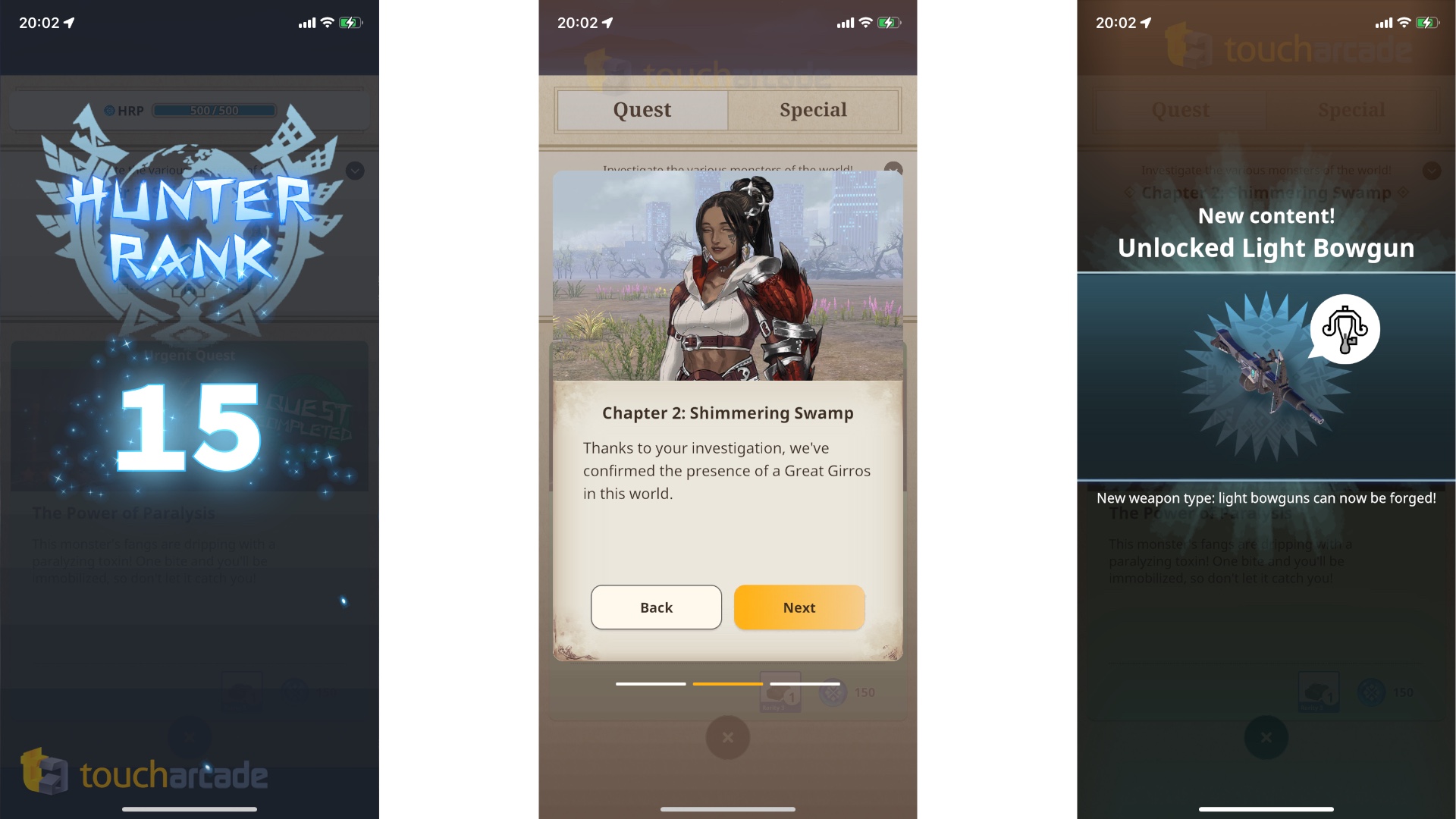Click the Quest Completed banner expander
The height and width of the screenshot is (819, 1456).
click(x=354, y=169)
